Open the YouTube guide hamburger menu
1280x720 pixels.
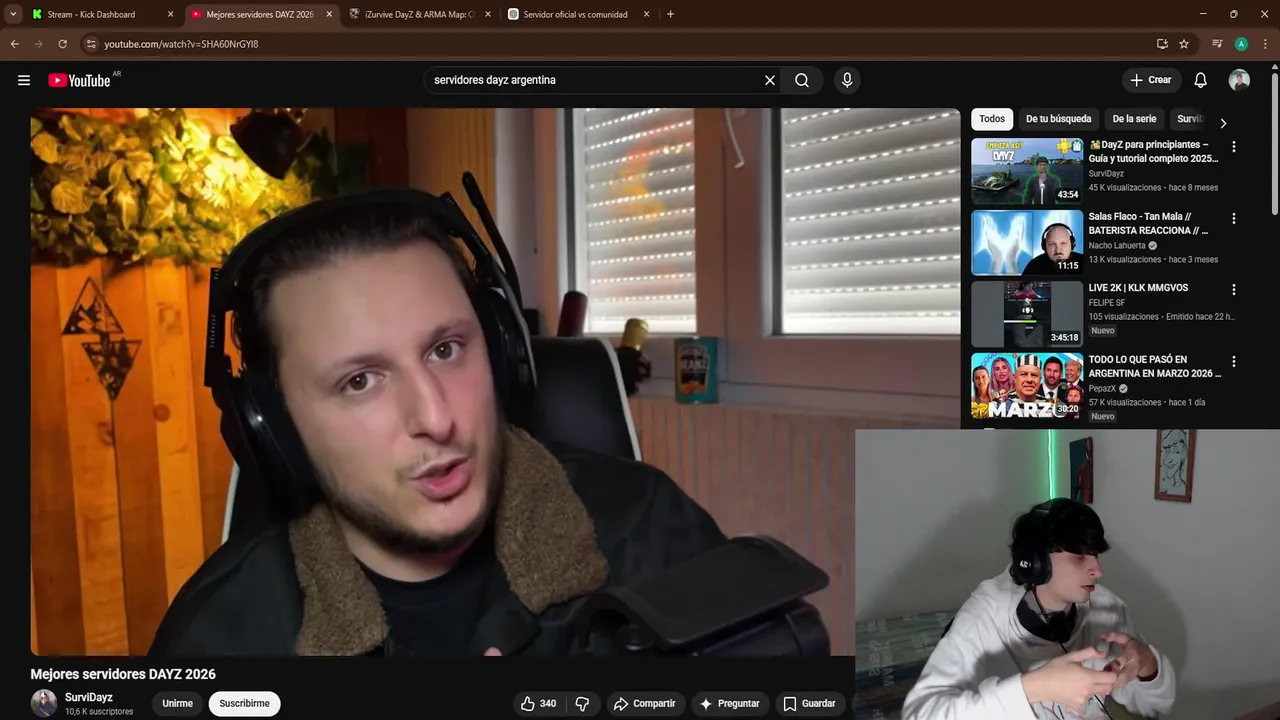click(24, 80)
